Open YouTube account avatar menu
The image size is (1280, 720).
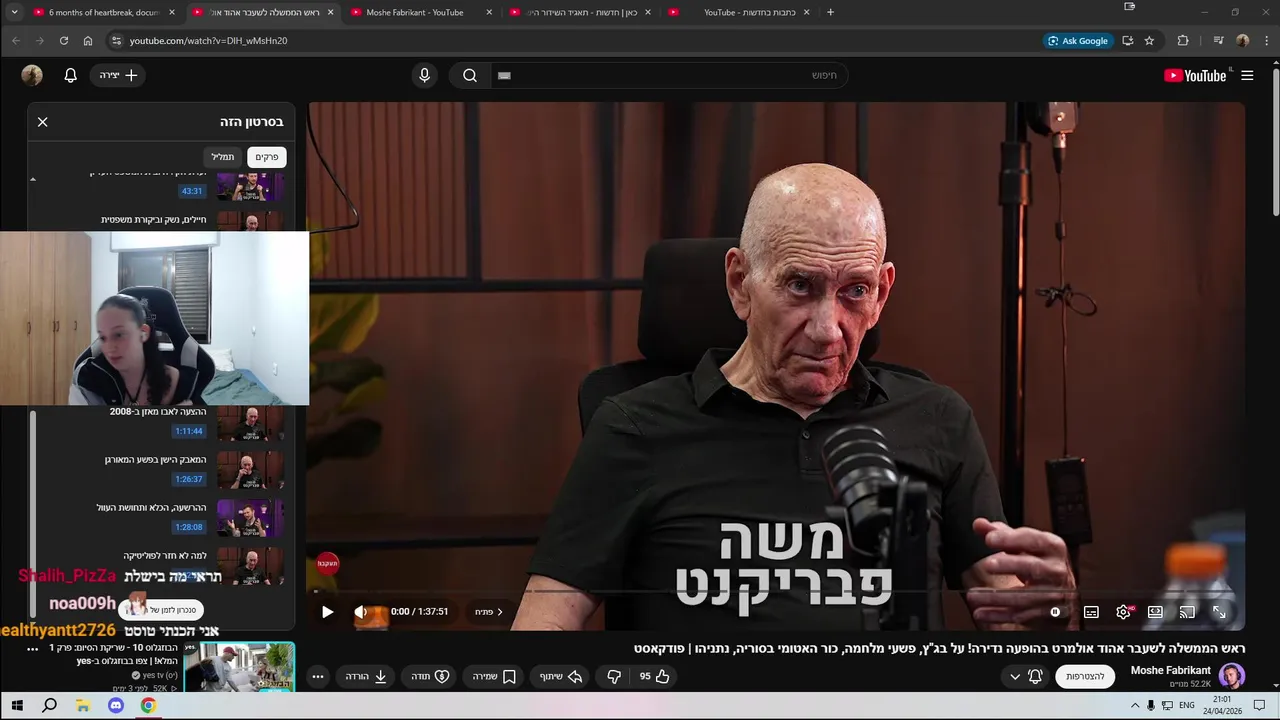point(32,75)
